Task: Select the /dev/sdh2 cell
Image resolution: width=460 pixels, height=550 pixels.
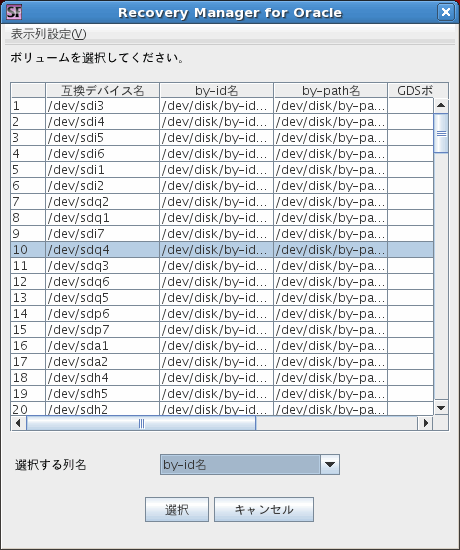Action: (x=102, y=409)
